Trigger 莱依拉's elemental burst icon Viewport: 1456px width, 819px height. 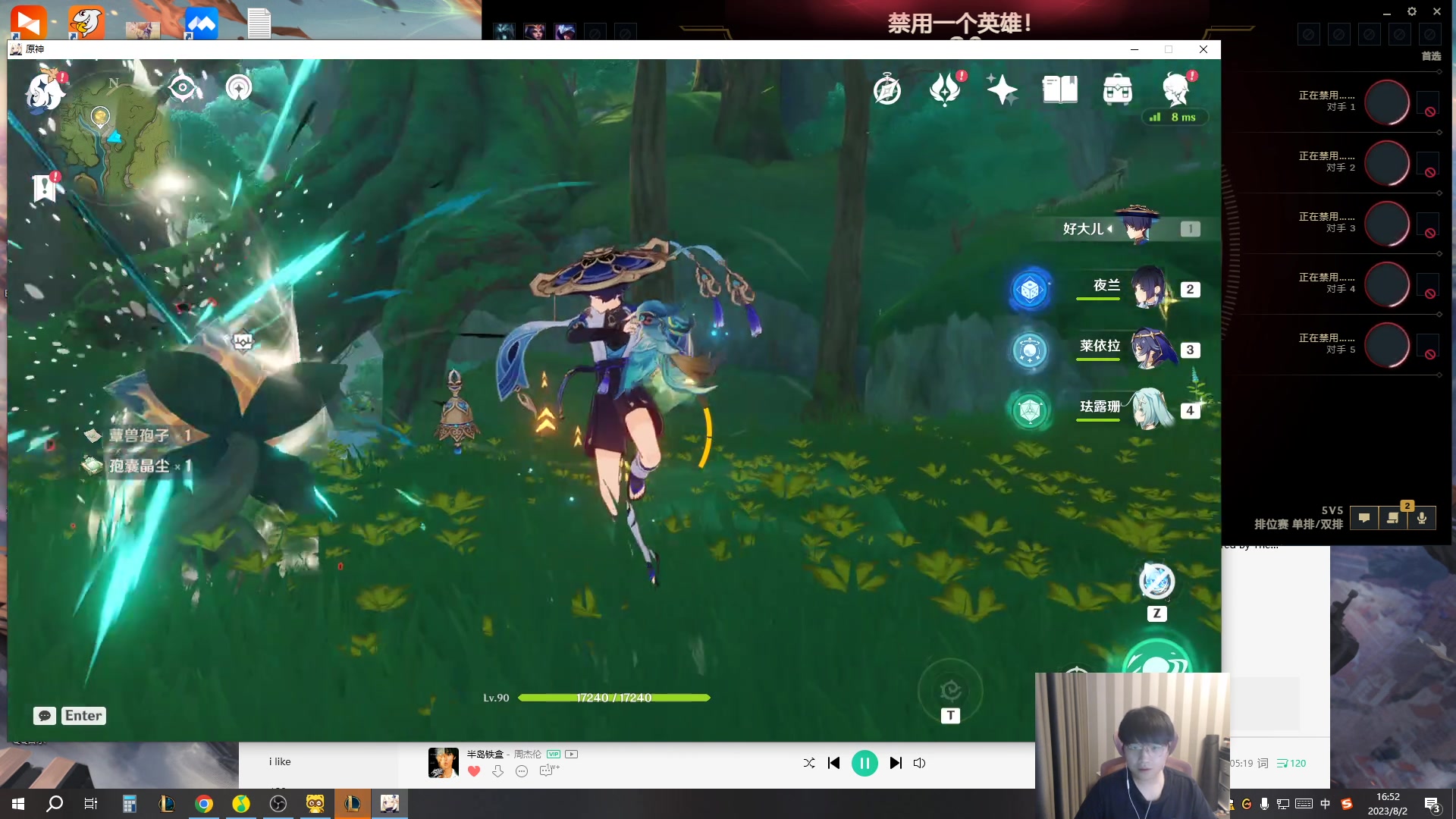pyautogui.click(x=1030, y=350)
